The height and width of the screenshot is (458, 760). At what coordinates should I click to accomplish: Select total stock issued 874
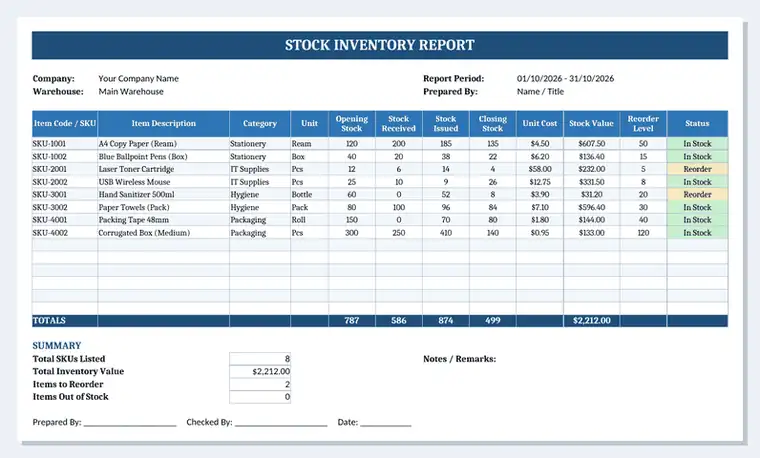point(445,320)
